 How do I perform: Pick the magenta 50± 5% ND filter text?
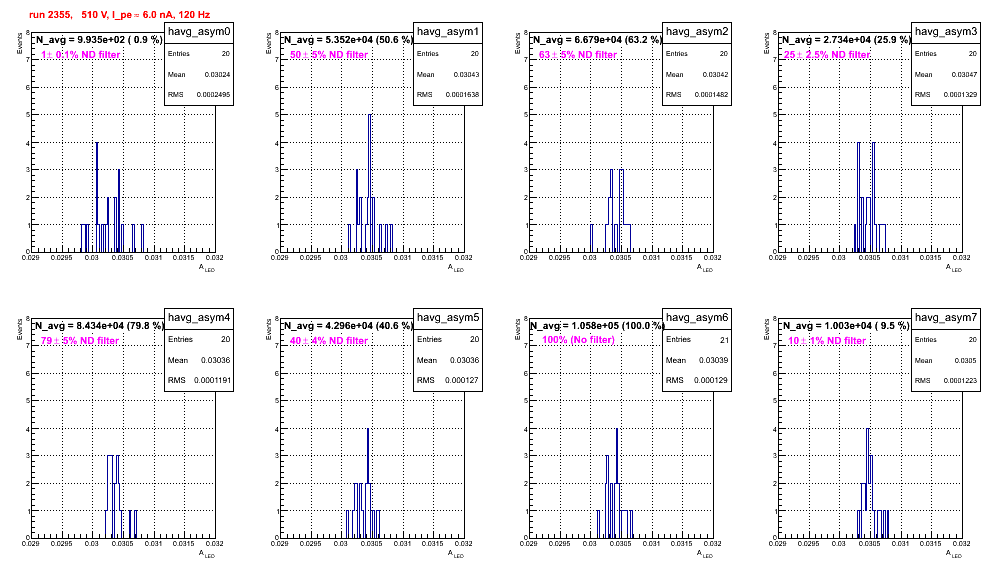329,55
